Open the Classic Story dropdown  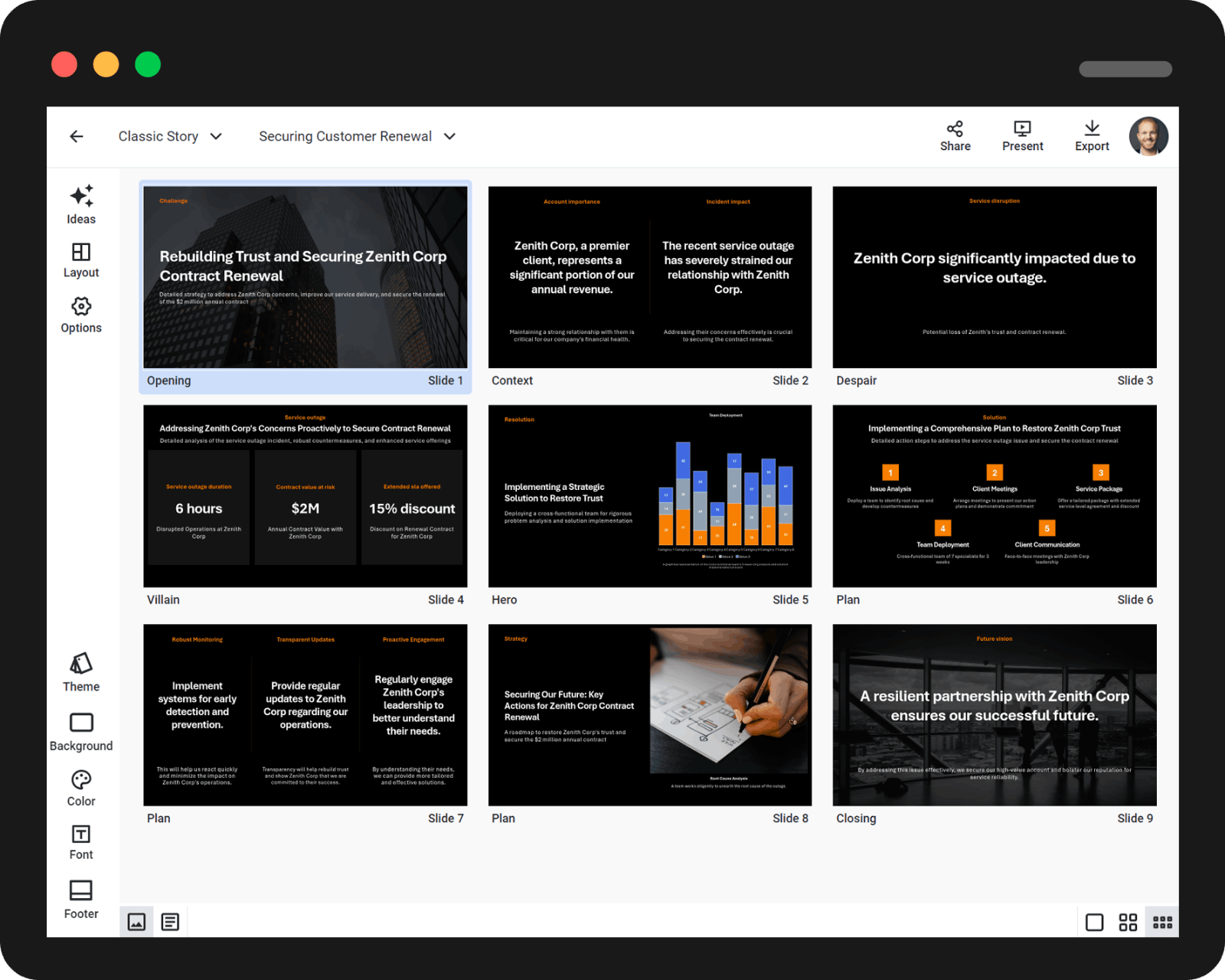tap(170, 136)
